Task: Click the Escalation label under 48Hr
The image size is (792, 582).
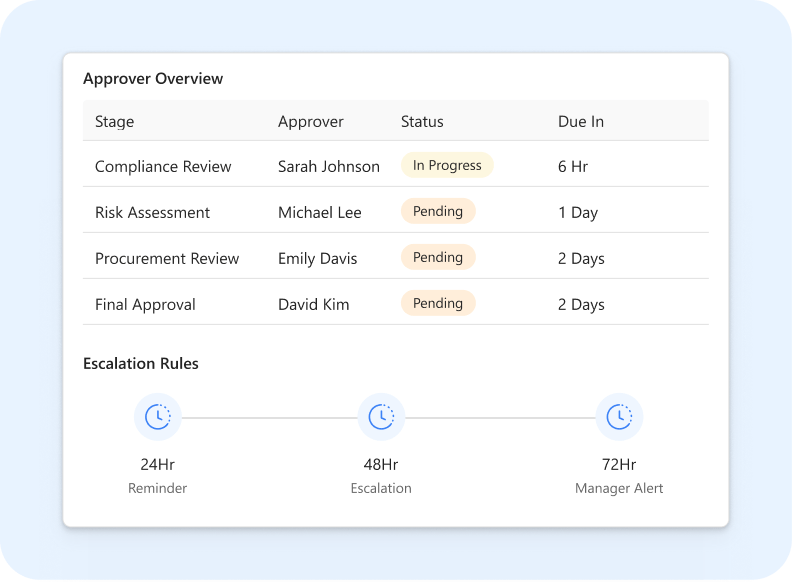Action: click(x=381, y=488)
